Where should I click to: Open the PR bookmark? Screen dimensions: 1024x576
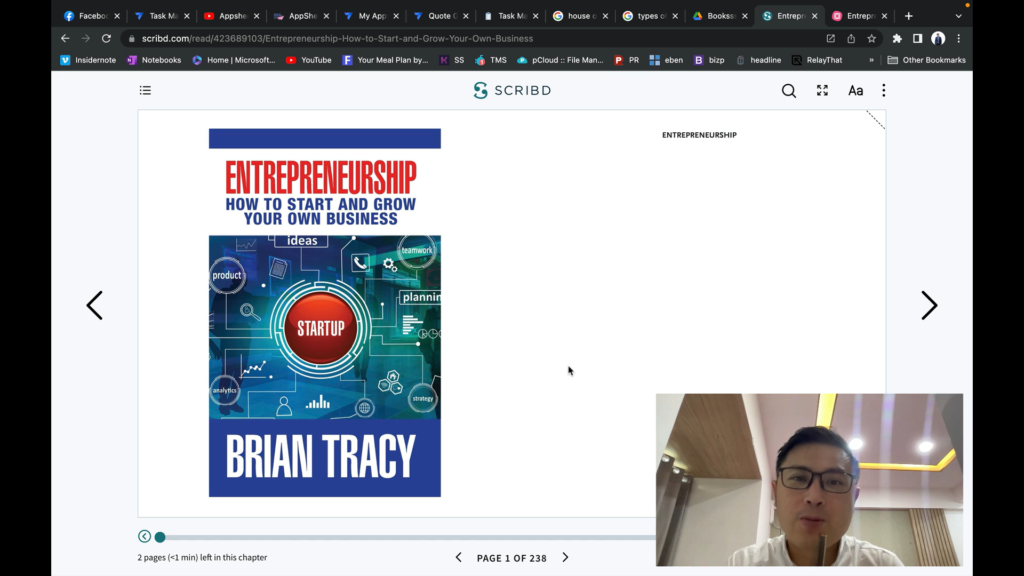[x=627, y=60]
